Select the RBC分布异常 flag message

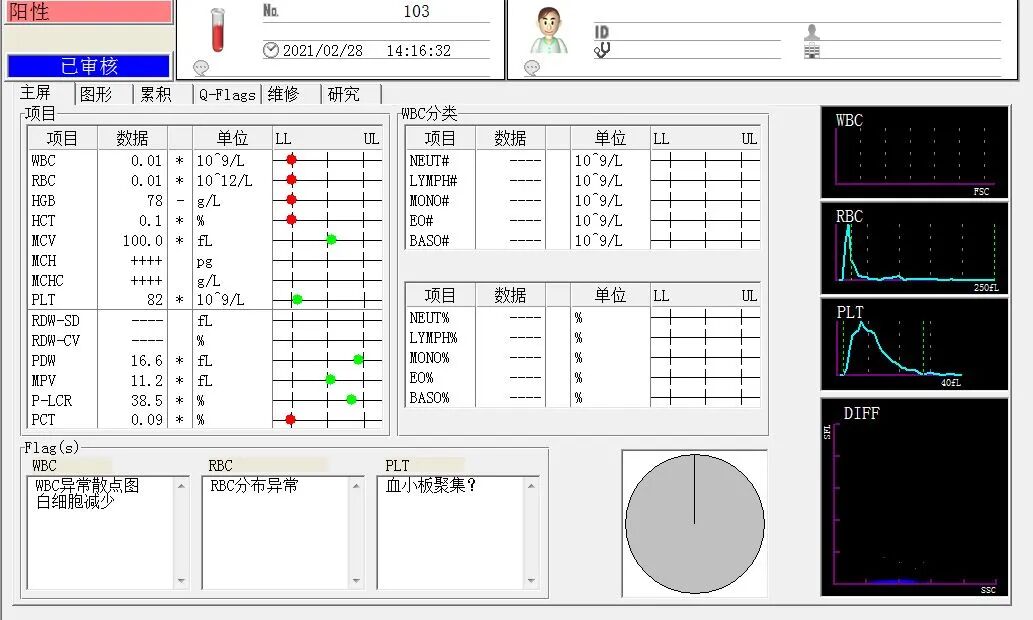click(254, 486)
